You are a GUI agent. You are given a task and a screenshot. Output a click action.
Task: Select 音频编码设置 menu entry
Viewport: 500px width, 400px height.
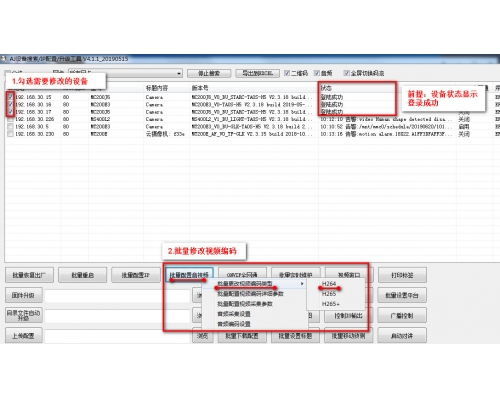(234, 324)
